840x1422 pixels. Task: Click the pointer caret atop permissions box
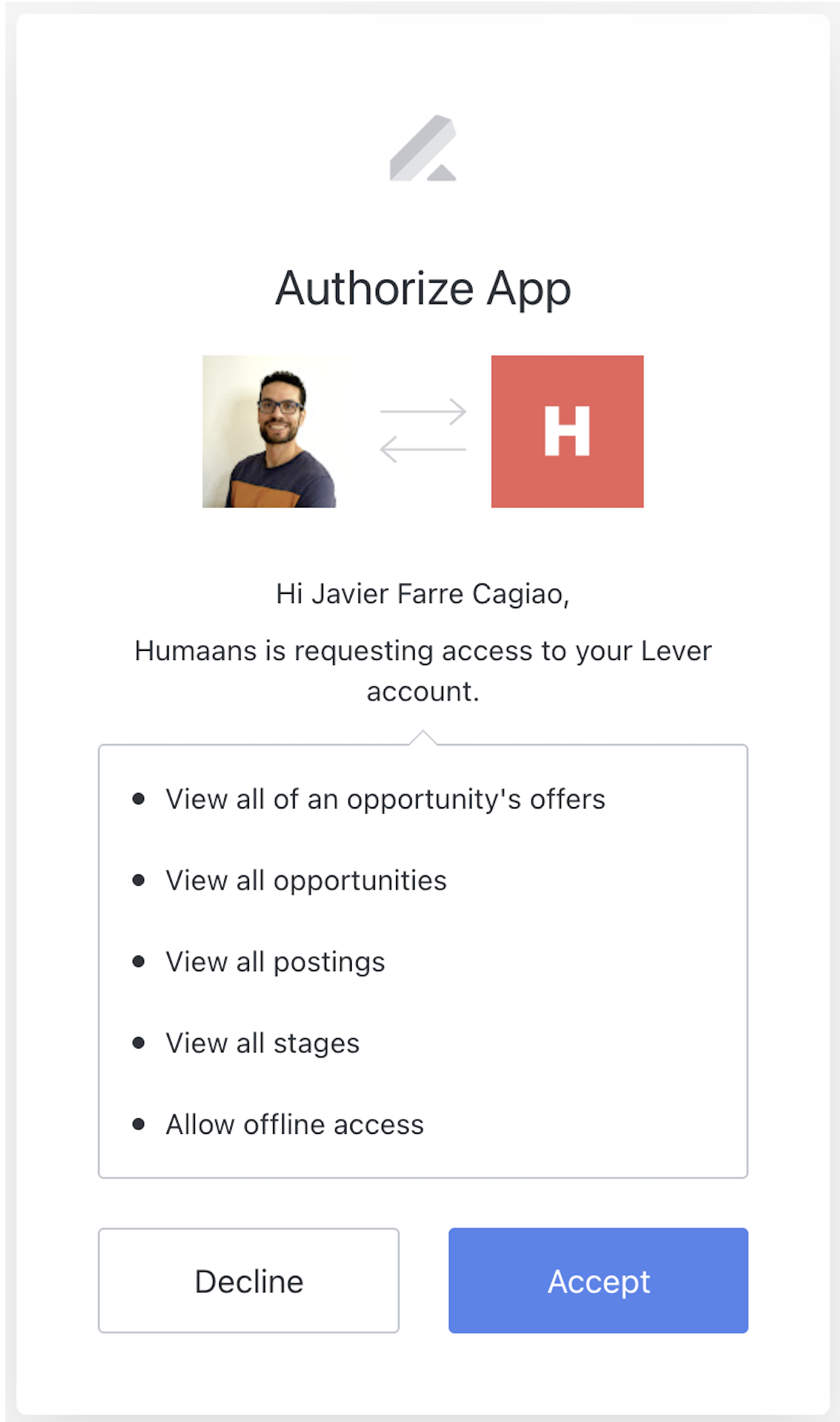click(423, 738)
